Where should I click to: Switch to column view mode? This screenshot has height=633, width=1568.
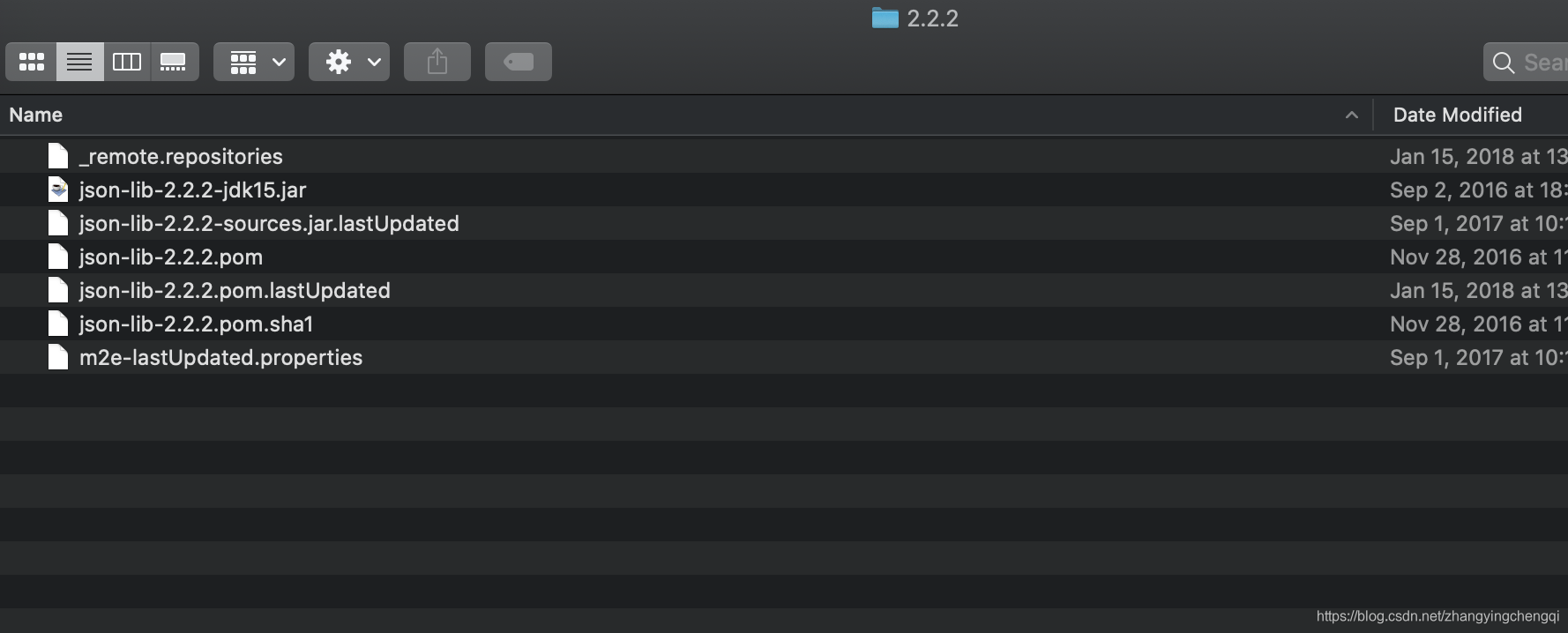[x=126, y=62]
